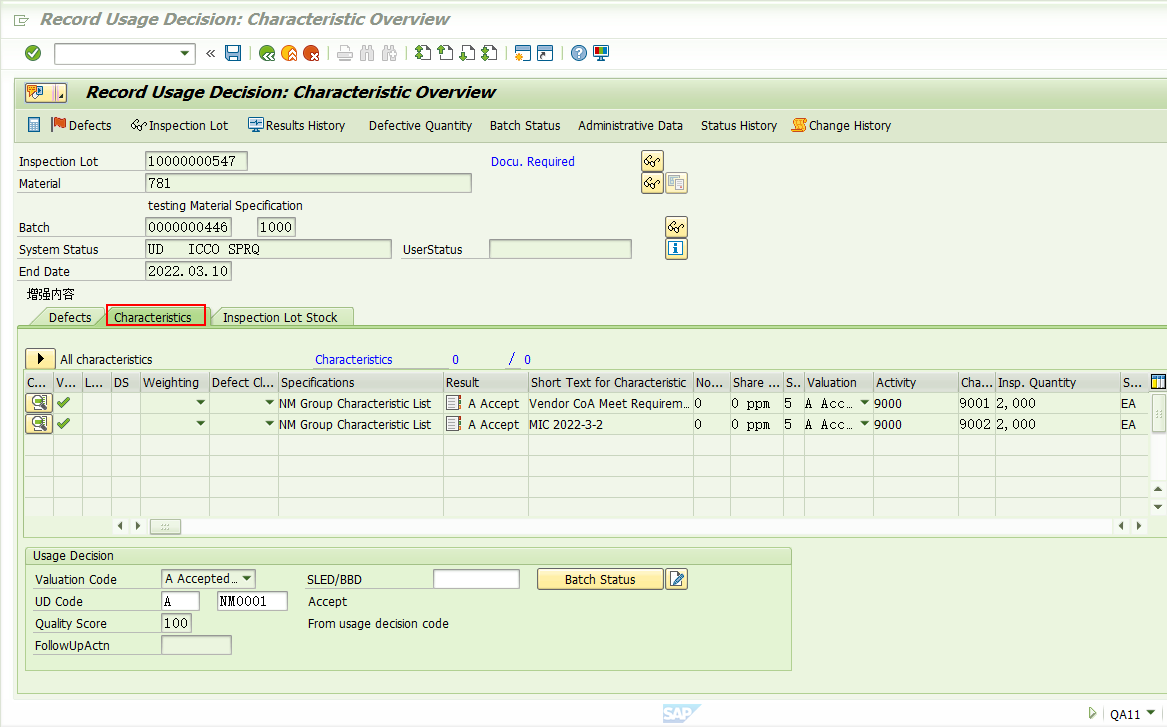Switch to Characteristics tab
The height and width of the screenshot is (727, 1167).
pos(156,316)
